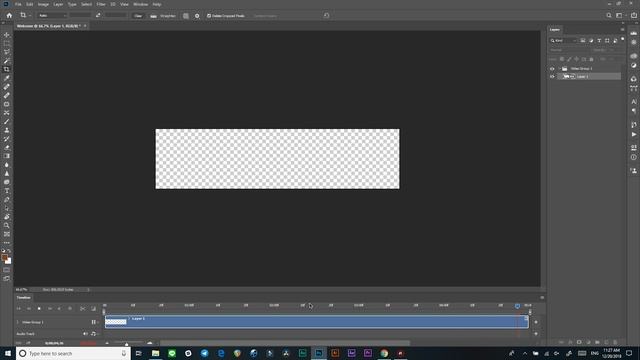Select the Zoom tool
Image resolution: width=640 pixels, height=360 pixels.
coord(7,225)
